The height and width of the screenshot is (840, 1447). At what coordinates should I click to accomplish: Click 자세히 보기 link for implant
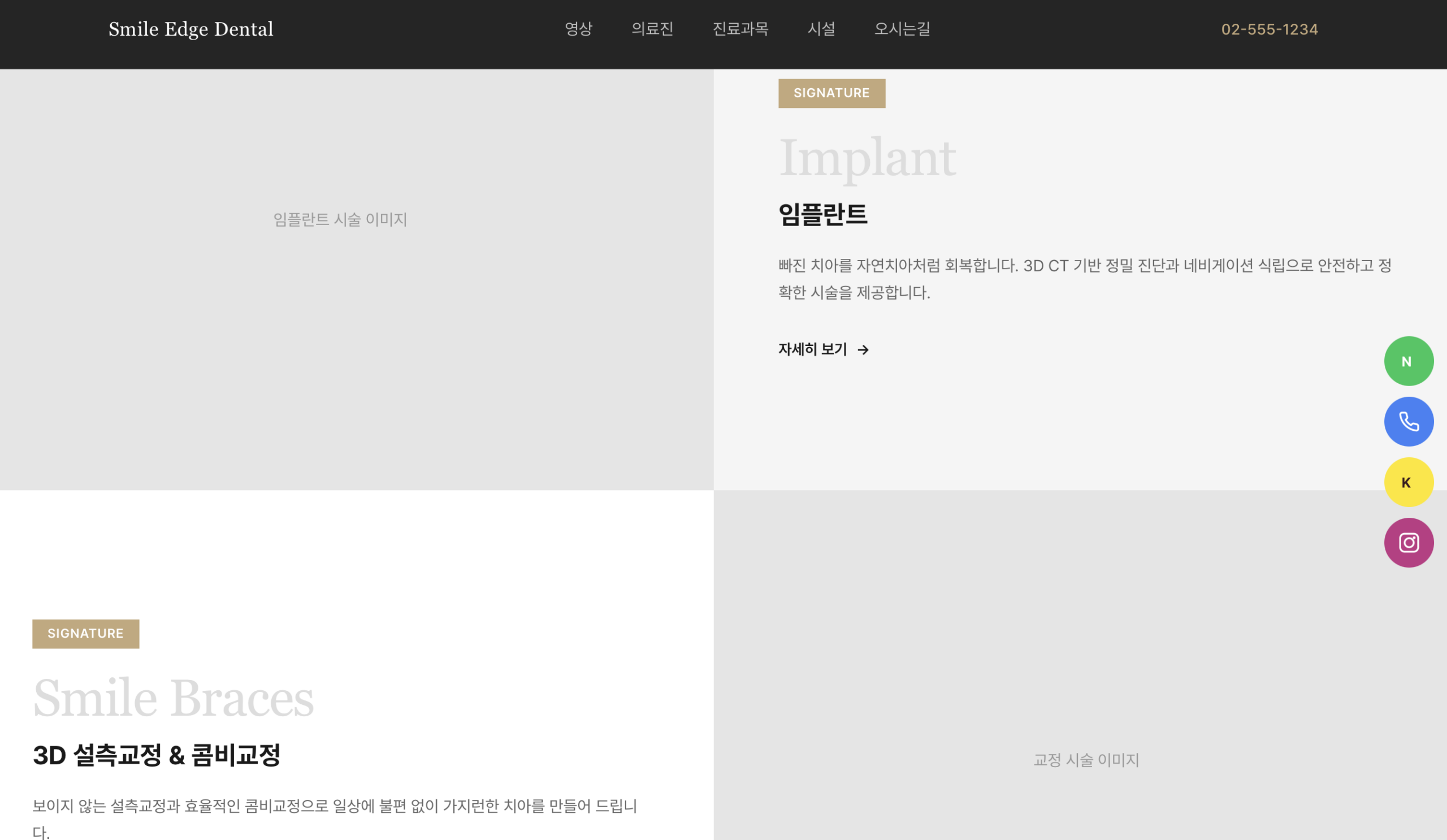point(812,349)
